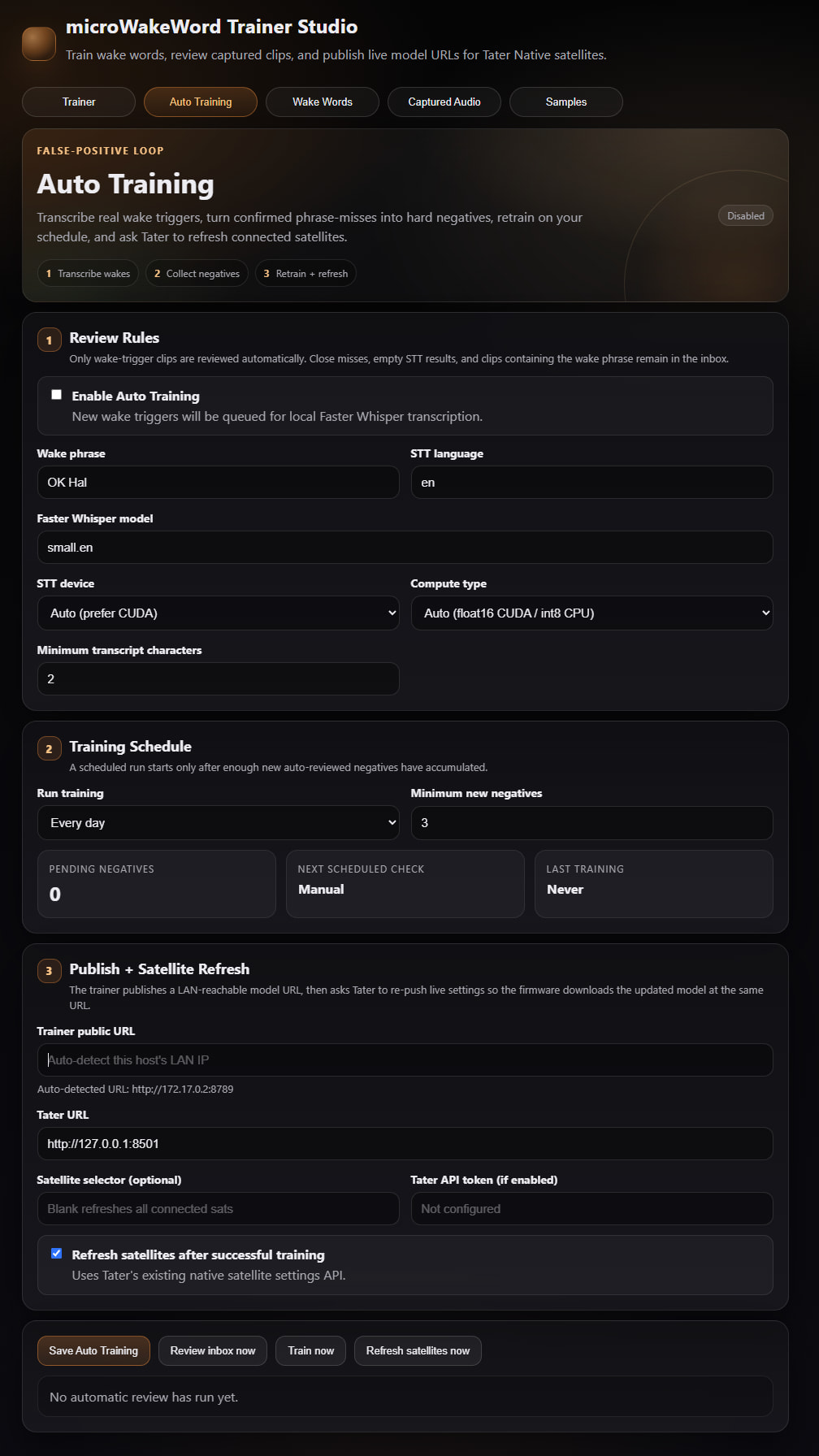
Task: Open the Run training schedule dropdown
Action: [x=218, y=822]
